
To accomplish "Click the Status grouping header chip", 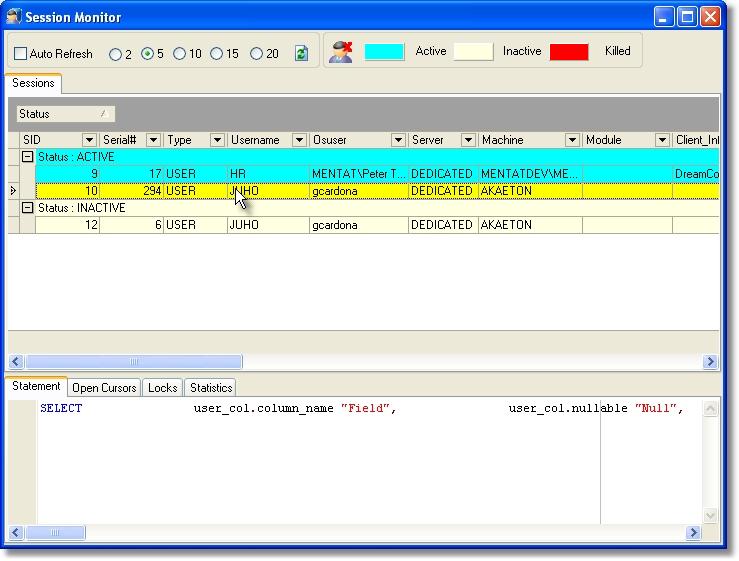I will click(66, 114).
